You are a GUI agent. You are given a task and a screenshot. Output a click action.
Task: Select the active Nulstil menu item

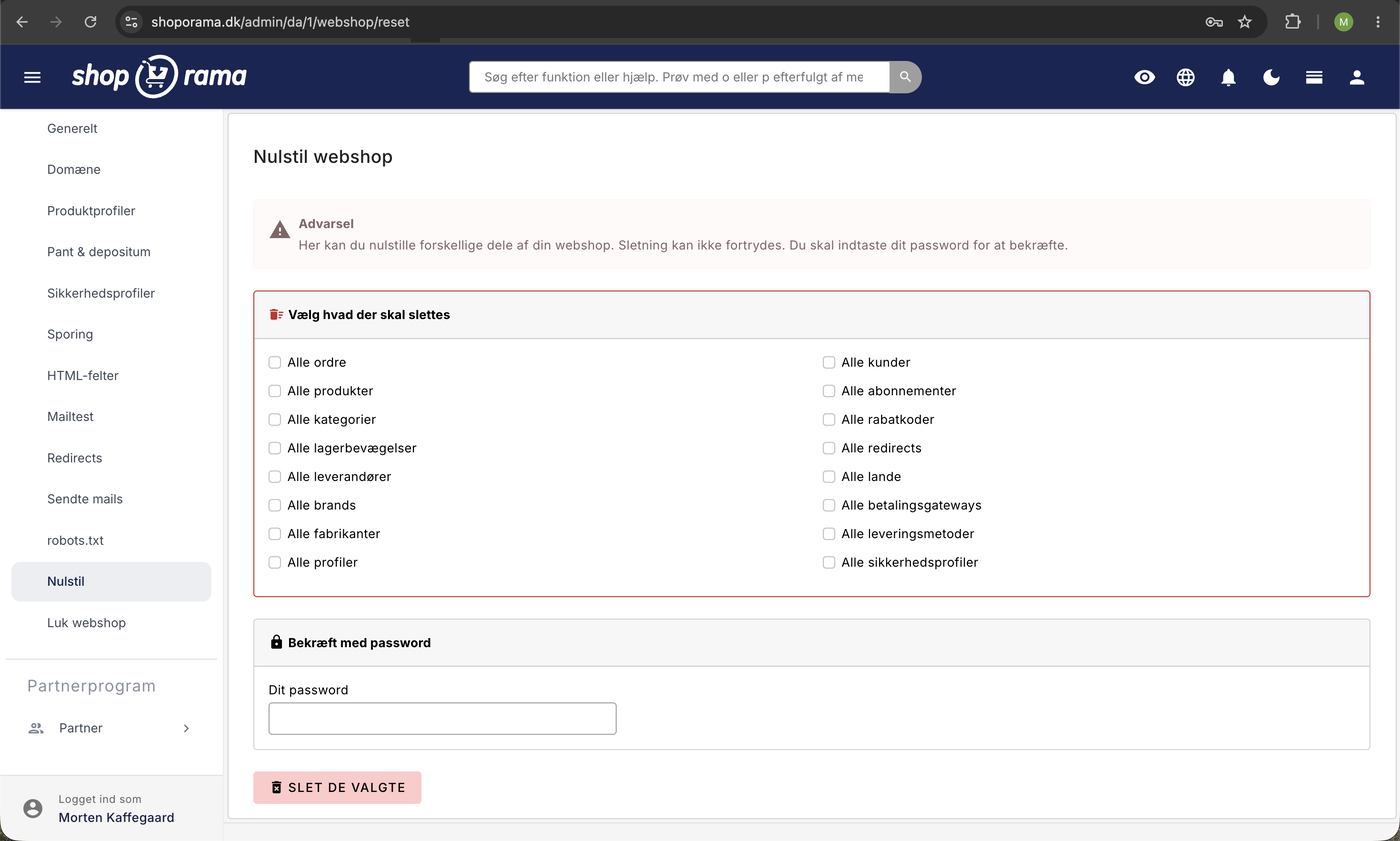111,581
